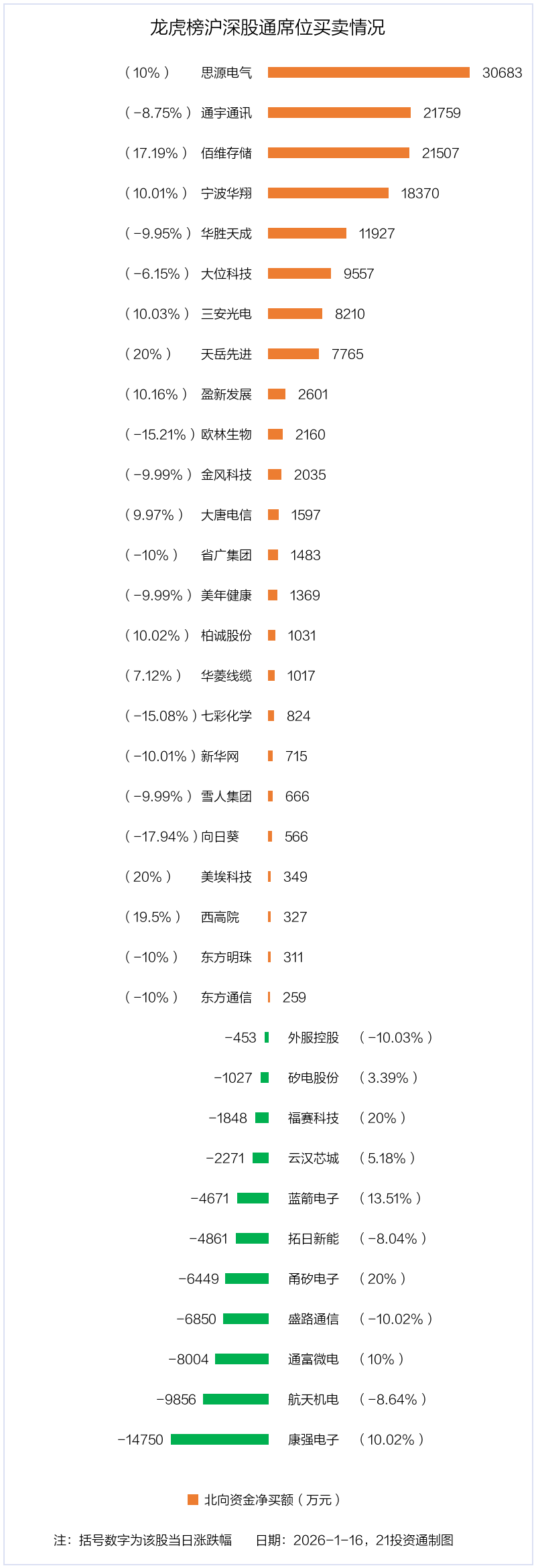Click the orange legend swatch for 北向资金净买额
This screenshot has width=536, height=1568.
[x=193, y=1500]
